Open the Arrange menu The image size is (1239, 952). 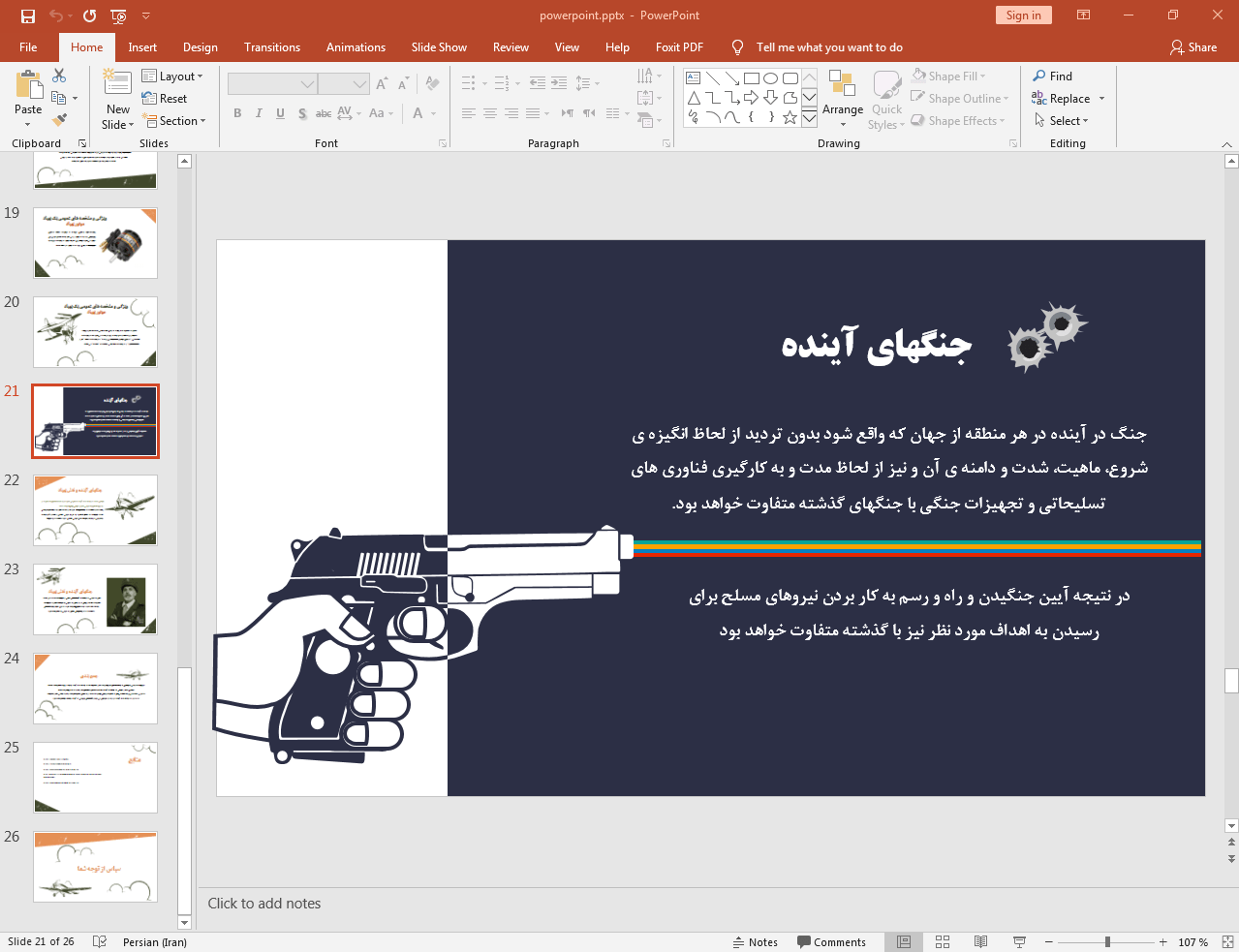point(843,98)
